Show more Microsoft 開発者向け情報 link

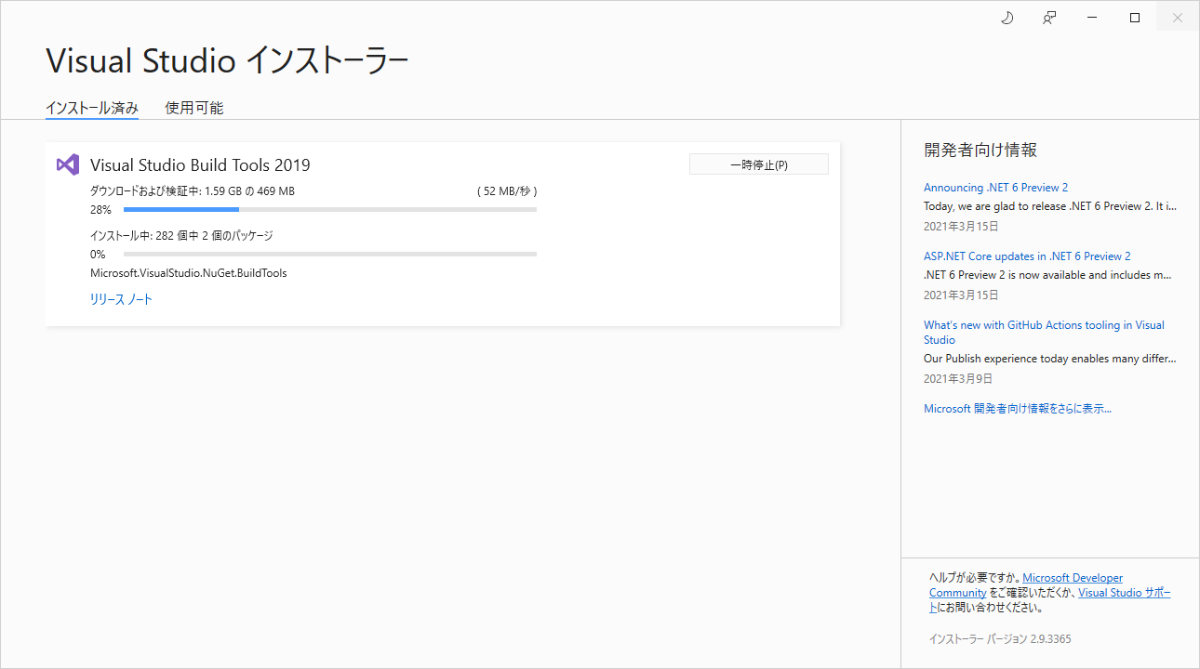coord(1018,408)
